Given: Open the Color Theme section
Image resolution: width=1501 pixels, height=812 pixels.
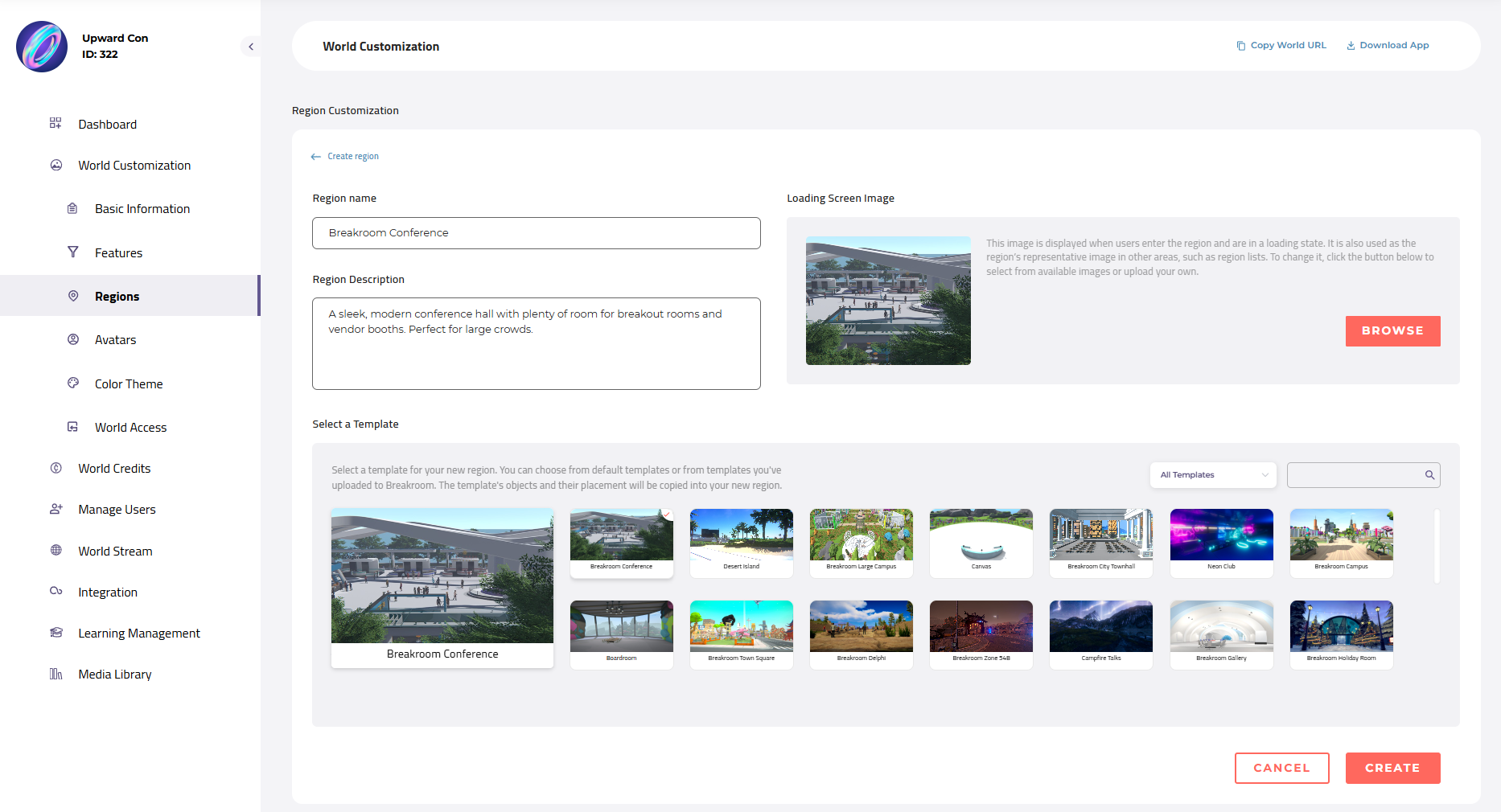Looking at the screenshot, I should point(129,383).
